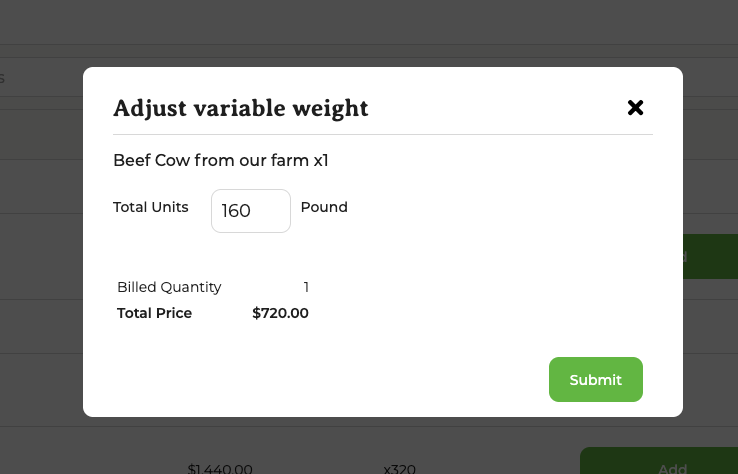Click the 160 value in Total Units
Screen dimensions: 738x474
[x=236, y=211]
